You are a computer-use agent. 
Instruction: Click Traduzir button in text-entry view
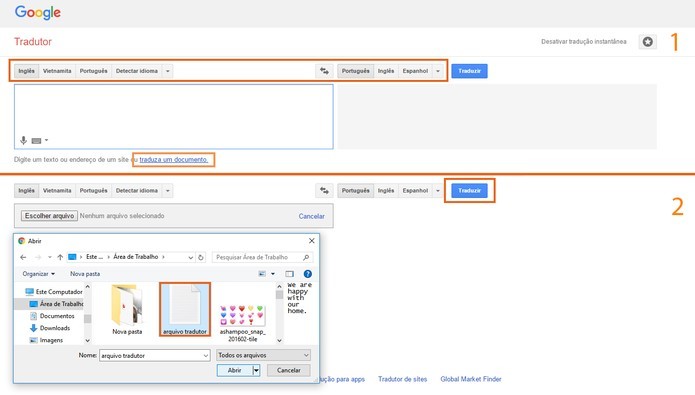point(469,71)
